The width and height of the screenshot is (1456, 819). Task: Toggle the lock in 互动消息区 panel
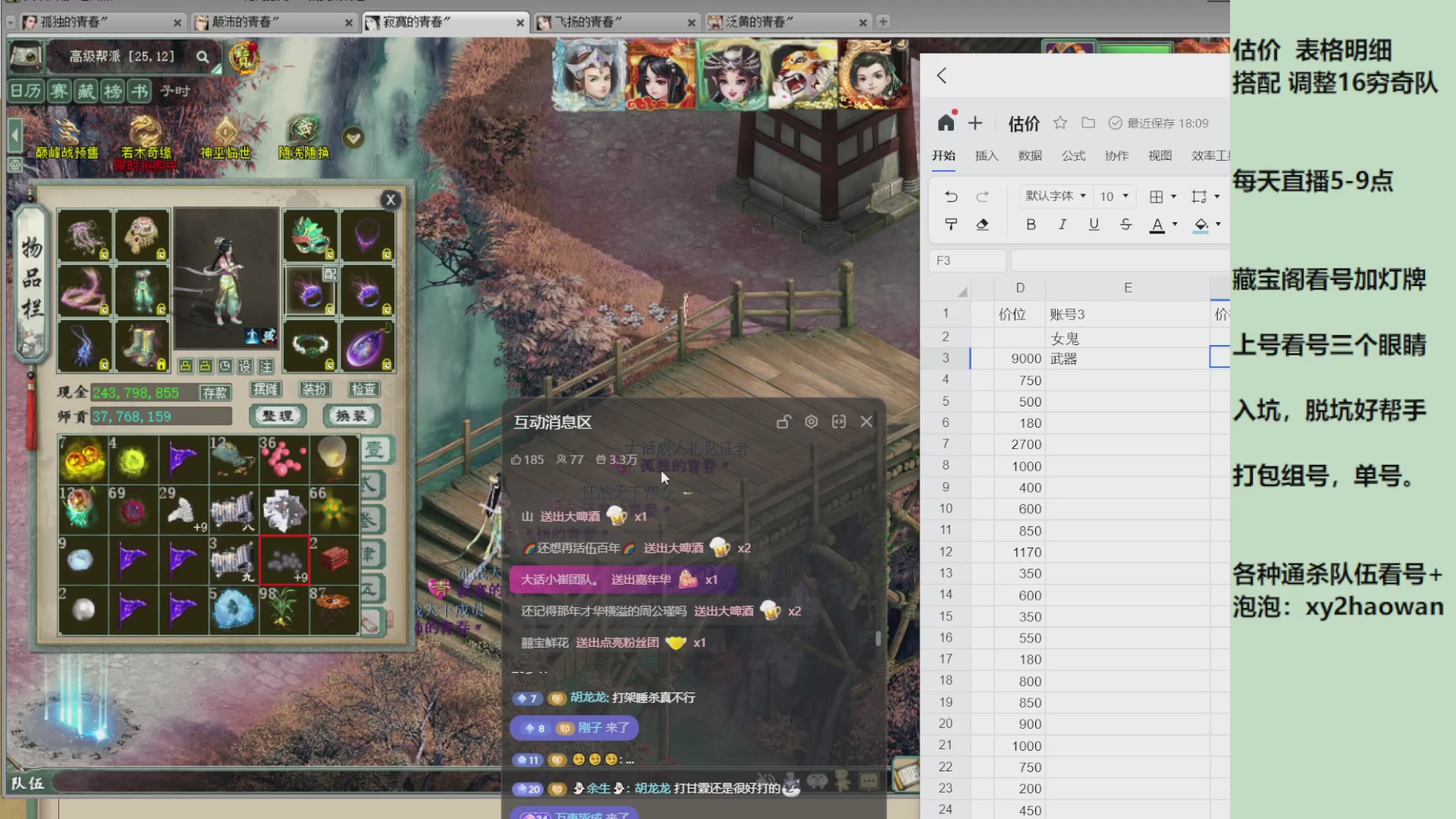pyautogui.click(x=783, y=422)
